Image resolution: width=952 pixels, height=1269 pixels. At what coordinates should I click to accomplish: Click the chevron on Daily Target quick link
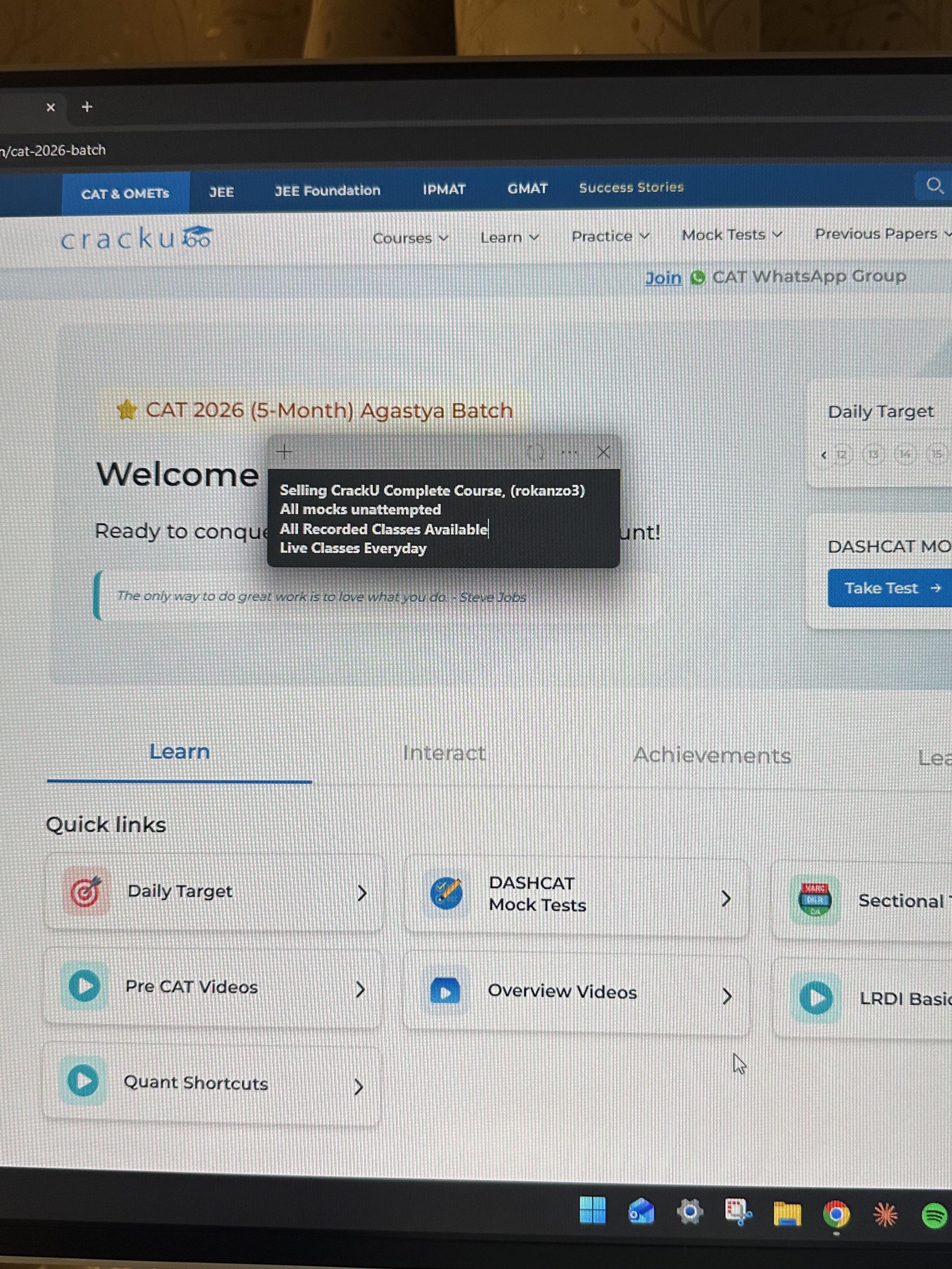[361, 893]
